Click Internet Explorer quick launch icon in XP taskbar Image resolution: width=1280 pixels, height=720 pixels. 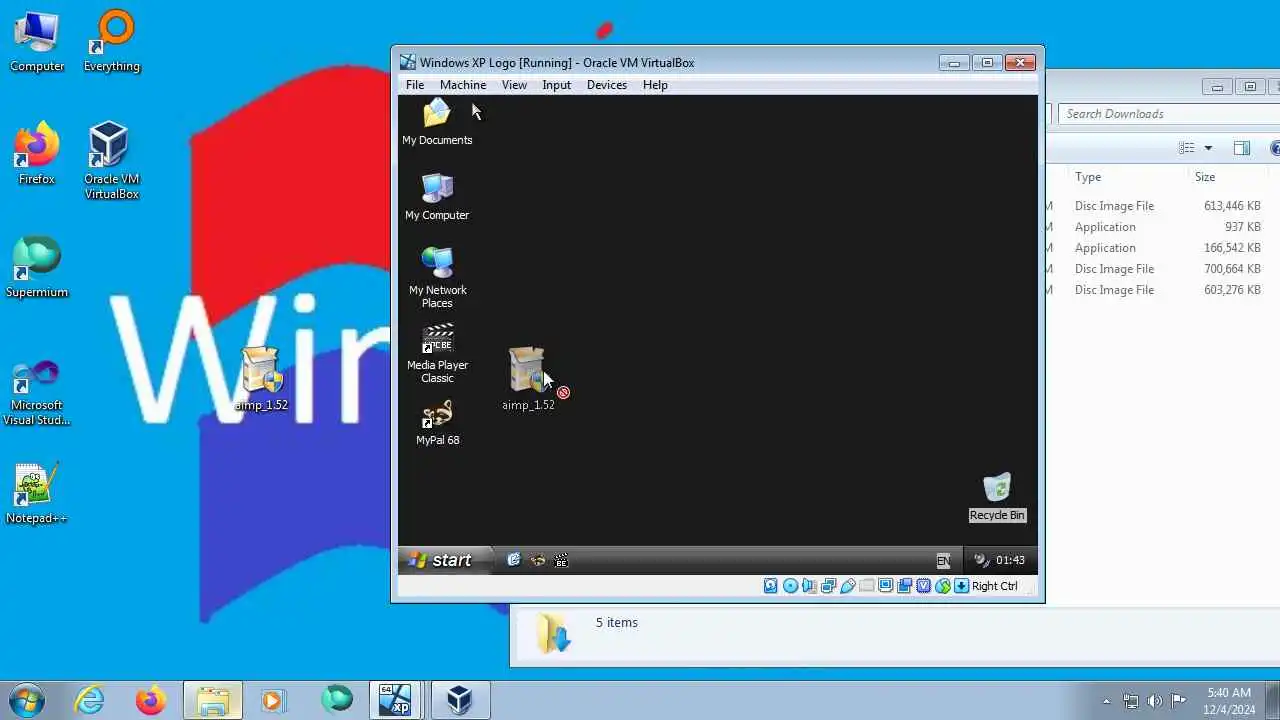tap(514, 560)
